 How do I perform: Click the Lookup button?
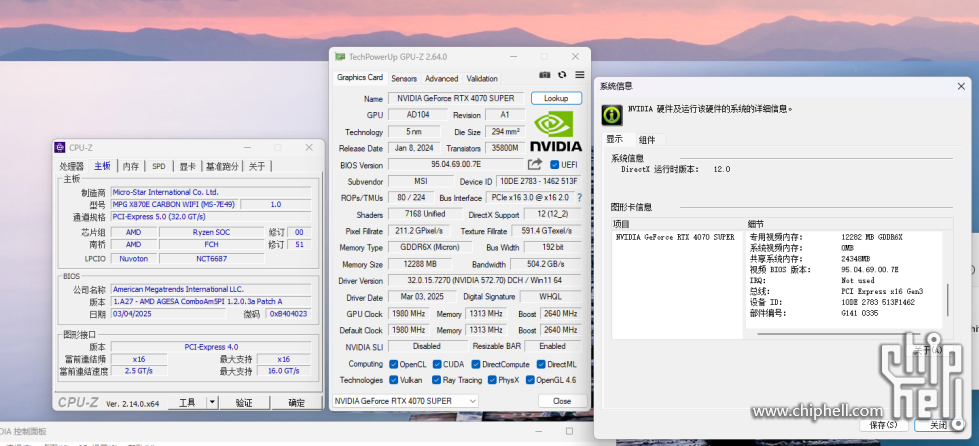click(x=556, y=98)
